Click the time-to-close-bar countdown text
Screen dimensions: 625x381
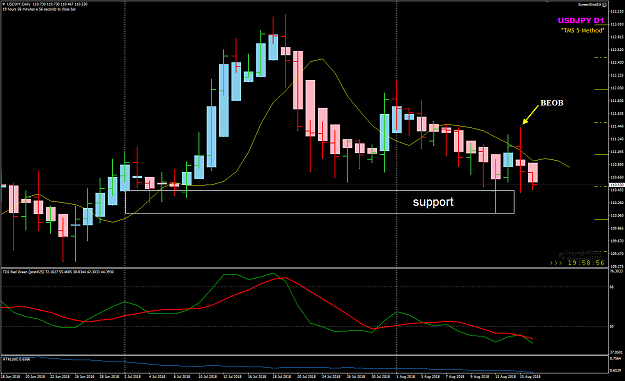tap(39, 9)
